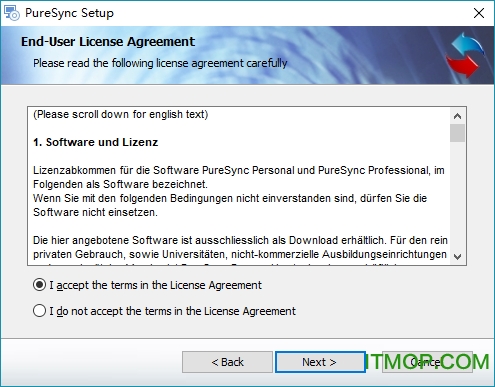Go to the previous step with Back
The image size is (495, 387).
coord(227,362)
